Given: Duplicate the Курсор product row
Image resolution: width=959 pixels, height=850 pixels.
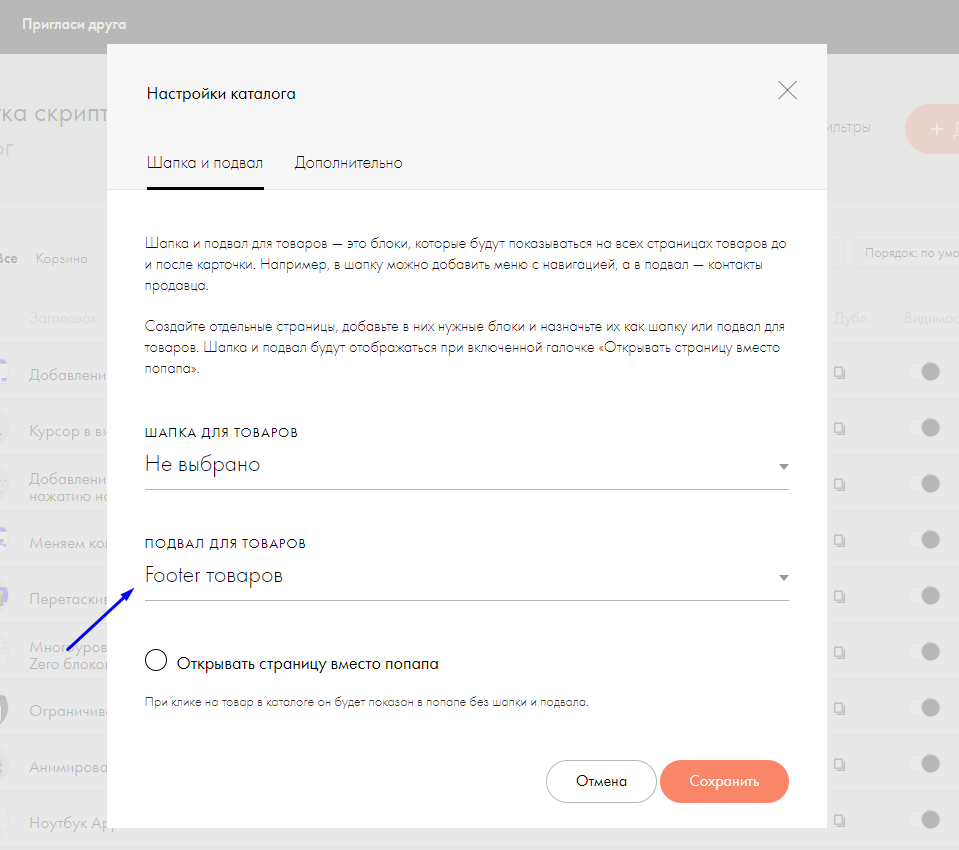Looking at the screenshot, I should tap(840, 428).
